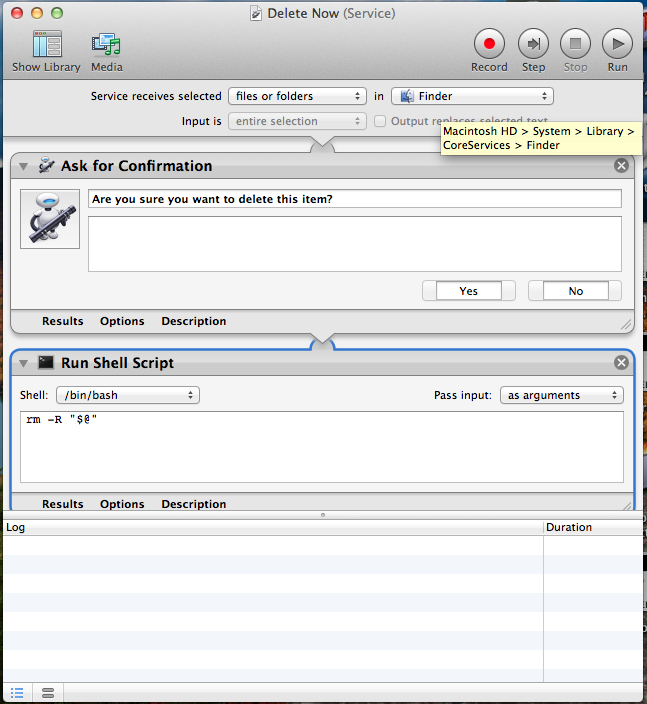Image resolution: width=647 pixels, height=704 pixels.
Task: Toggle Output replaces selected text checkbox
Action: pos(380,121)
